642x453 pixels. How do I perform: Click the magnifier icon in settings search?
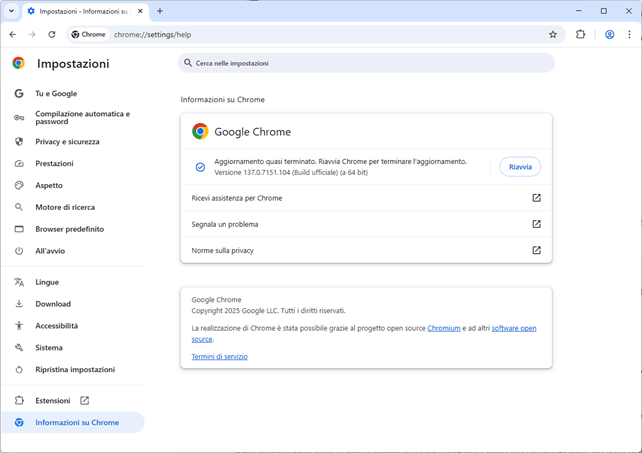(188, 63)
